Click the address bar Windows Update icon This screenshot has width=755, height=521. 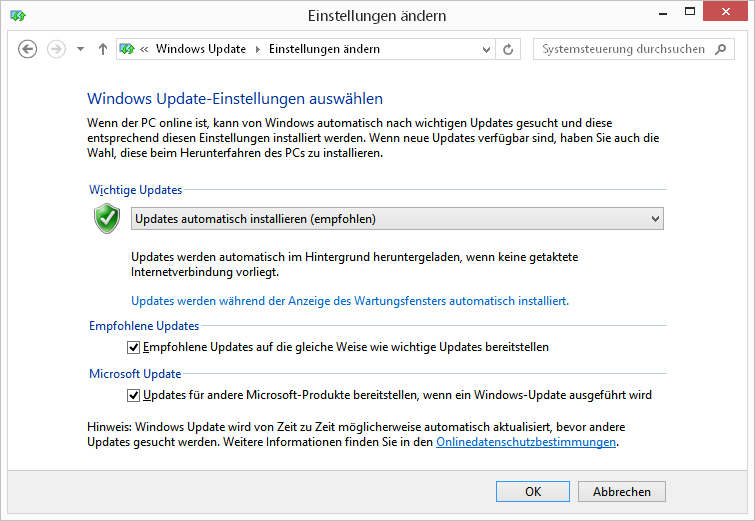coord(127,49)
